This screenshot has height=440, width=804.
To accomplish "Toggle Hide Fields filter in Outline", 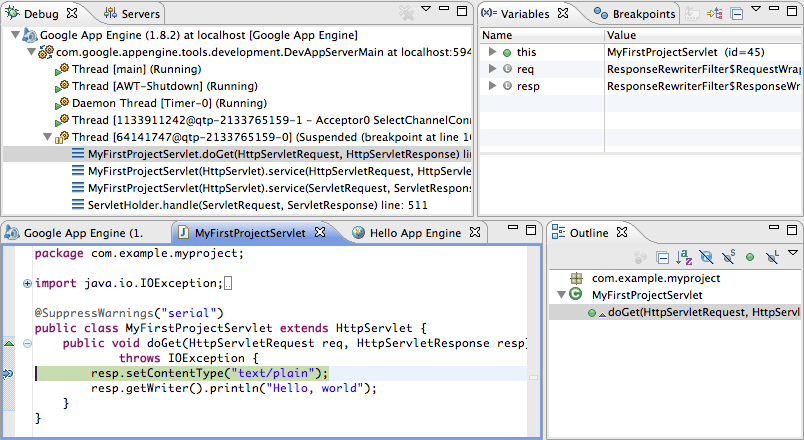I will pyautogui.click(x=707, y=257).
